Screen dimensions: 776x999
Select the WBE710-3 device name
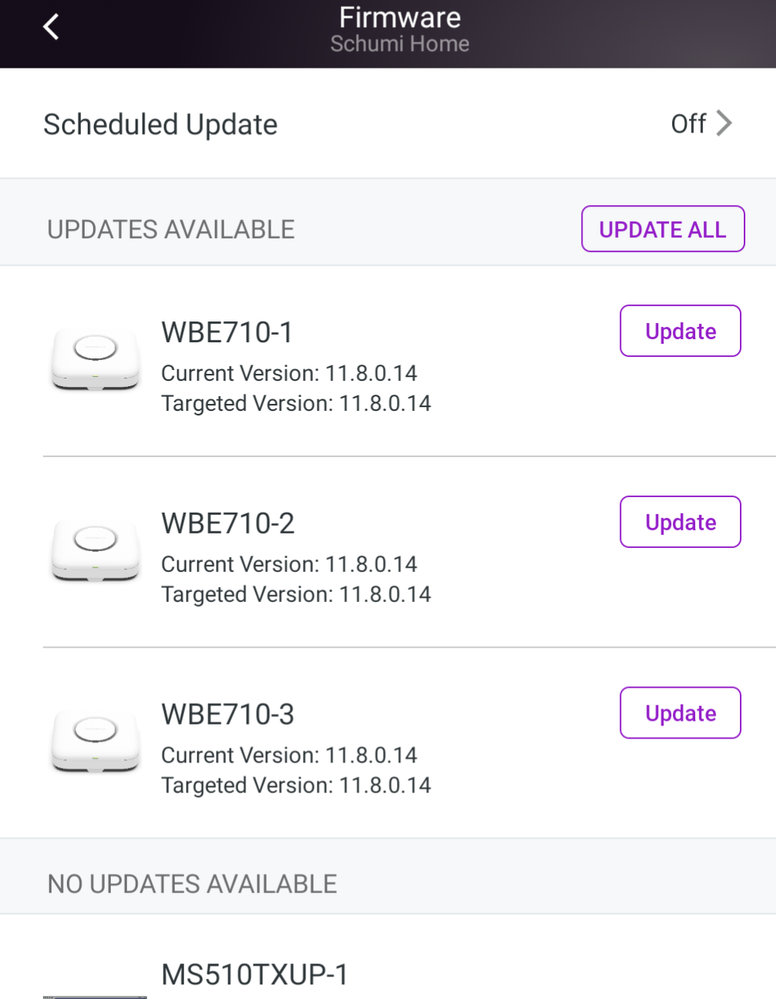click(x=227, y=715)
